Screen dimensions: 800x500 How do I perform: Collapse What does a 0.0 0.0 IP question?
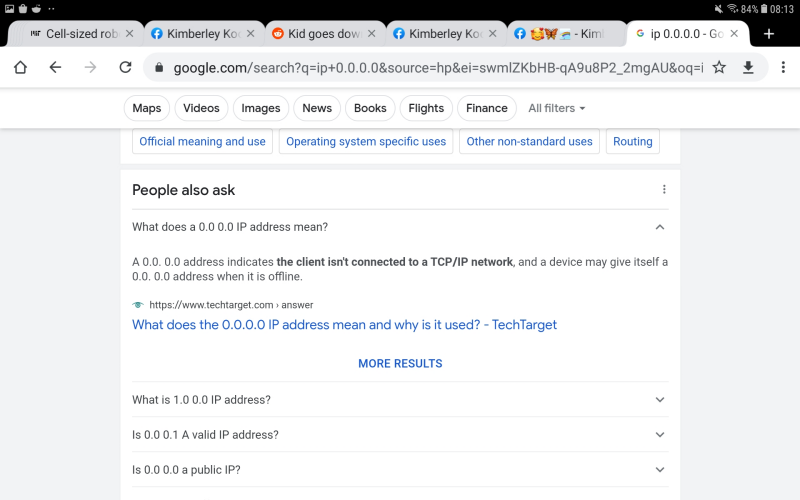(400, 227)
